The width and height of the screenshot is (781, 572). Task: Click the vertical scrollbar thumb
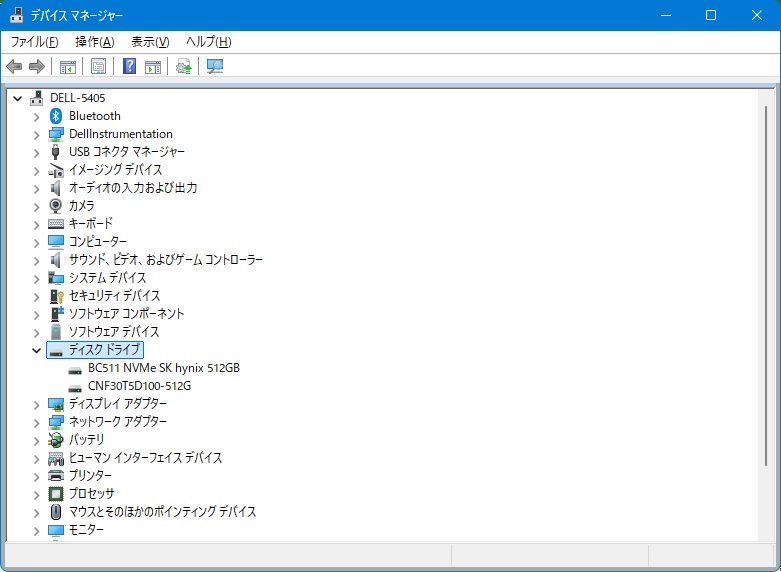766,286
